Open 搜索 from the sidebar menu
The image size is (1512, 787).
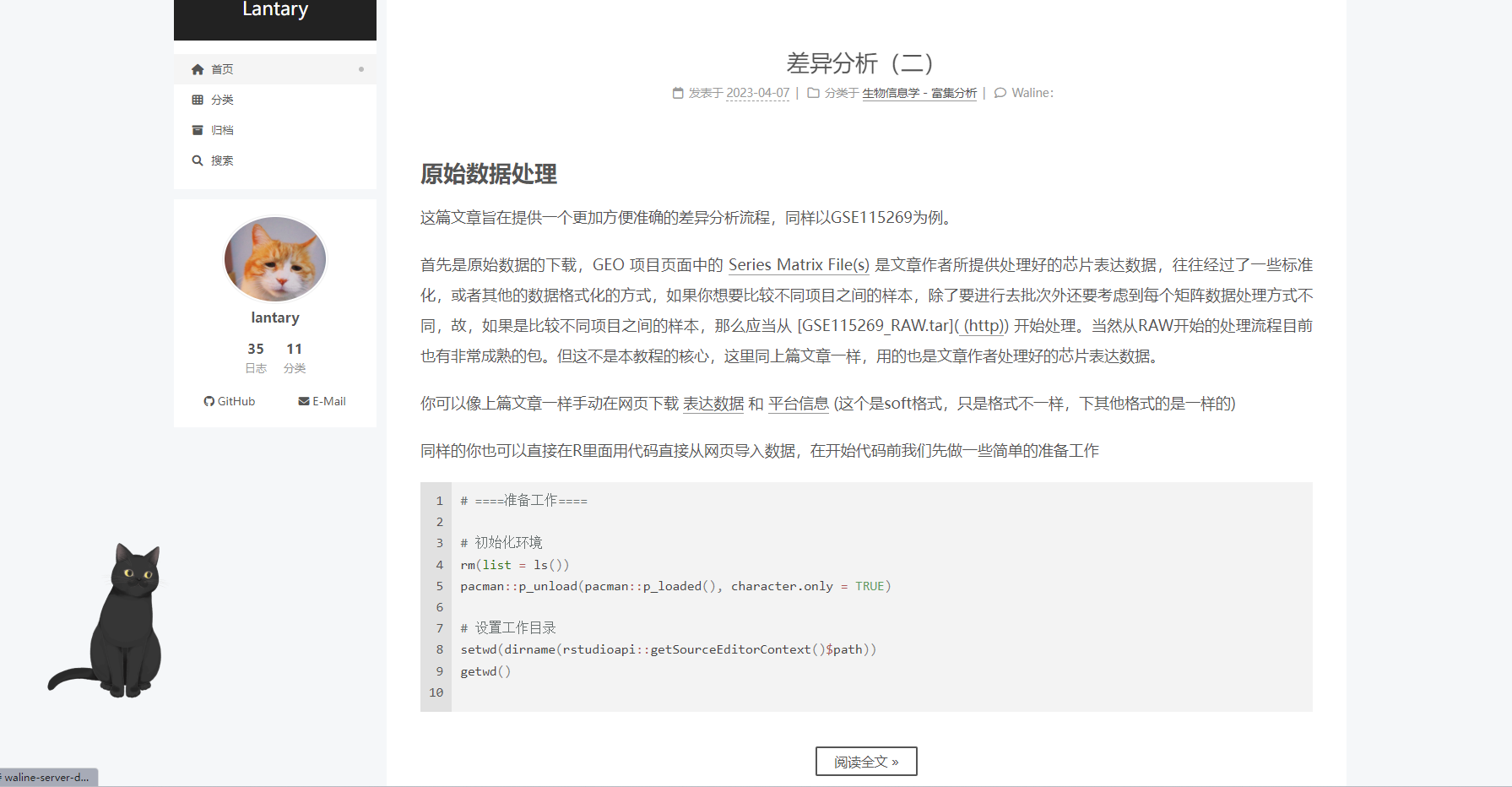pyautogui.click(x=222, y=160)
